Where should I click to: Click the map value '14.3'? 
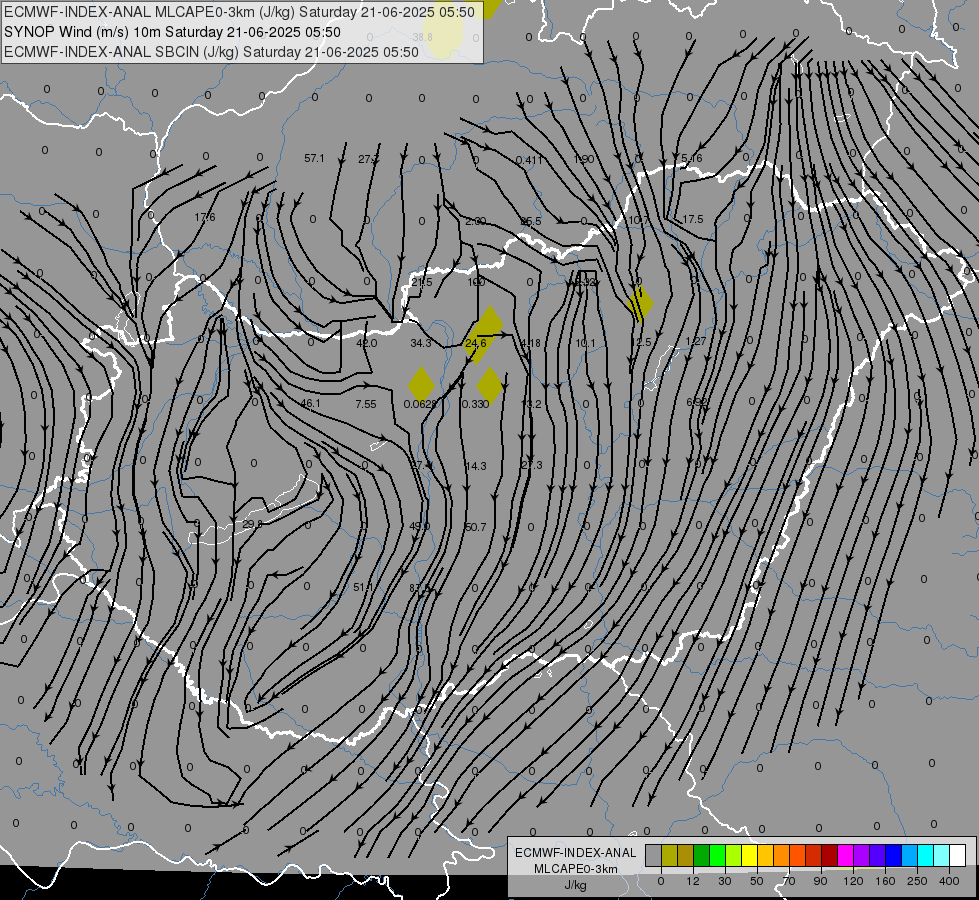pos(476,466)
